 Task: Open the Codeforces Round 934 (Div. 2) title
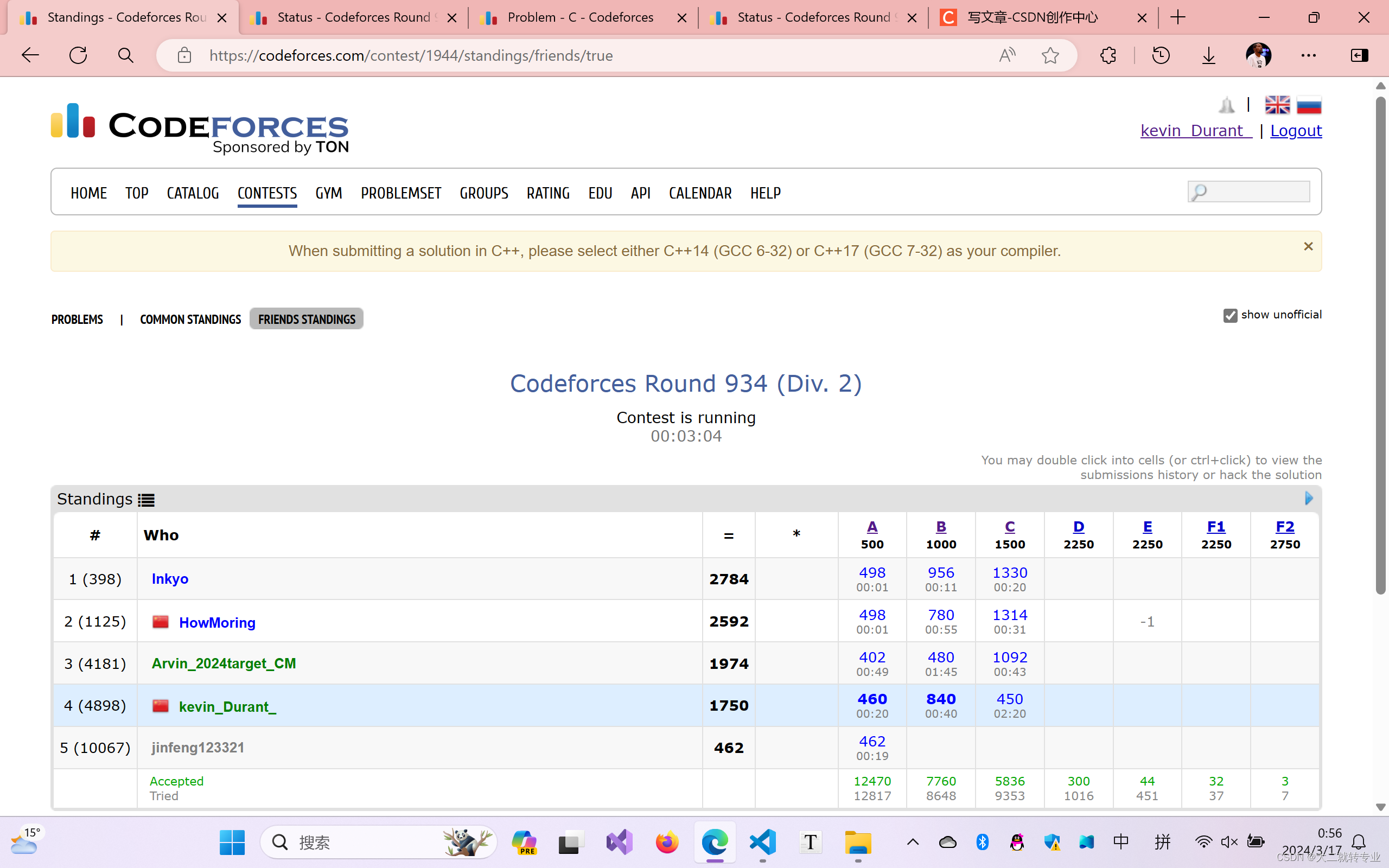tap(686, 384)
